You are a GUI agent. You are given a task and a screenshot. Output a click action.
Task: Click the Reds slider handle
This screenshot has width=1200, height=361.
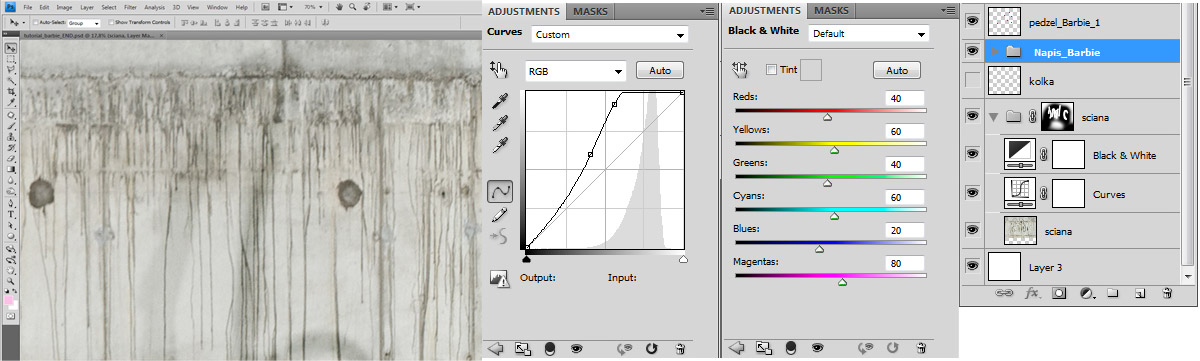tap(827, 117)
